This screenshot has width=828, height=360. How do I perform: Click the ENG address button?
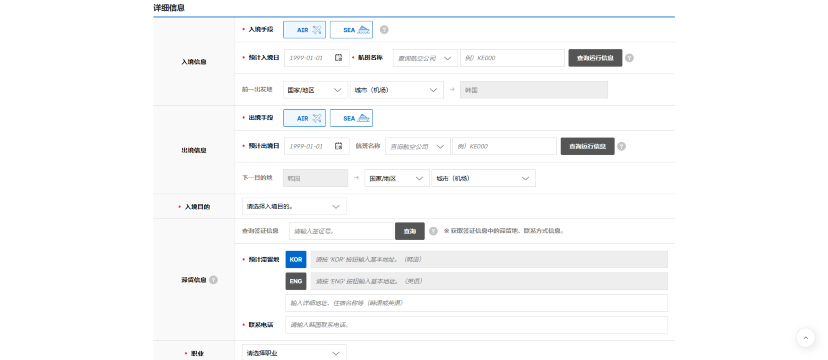tap(296, 281)
